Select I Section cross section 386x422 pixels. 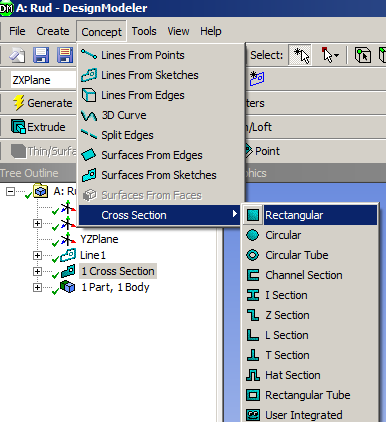pyautogui.click(x=310, y=295)
